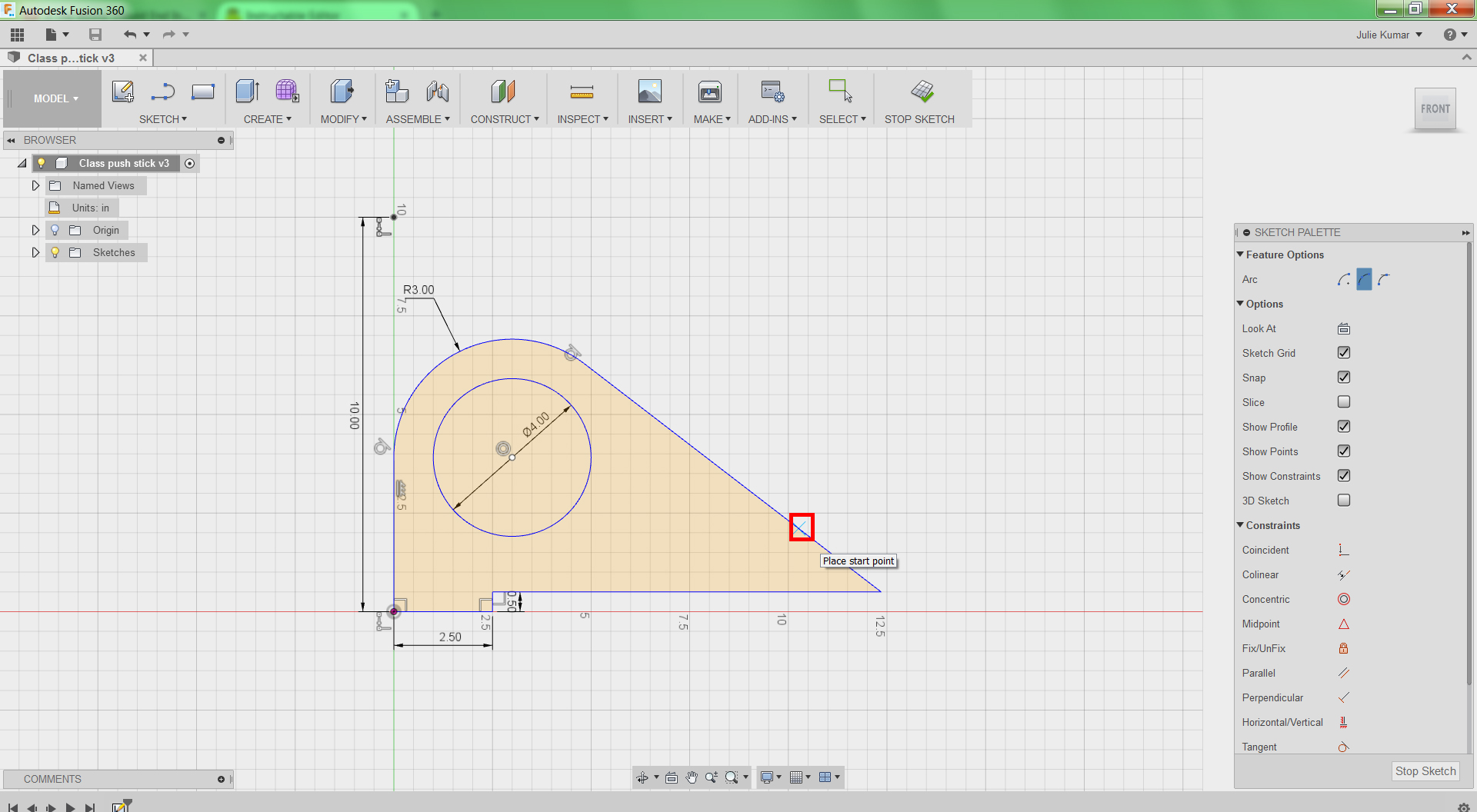Collapse the Options section in palette
Image resolution: width=1477 pixels, height=812 pixels.
tap(1240, 304)
